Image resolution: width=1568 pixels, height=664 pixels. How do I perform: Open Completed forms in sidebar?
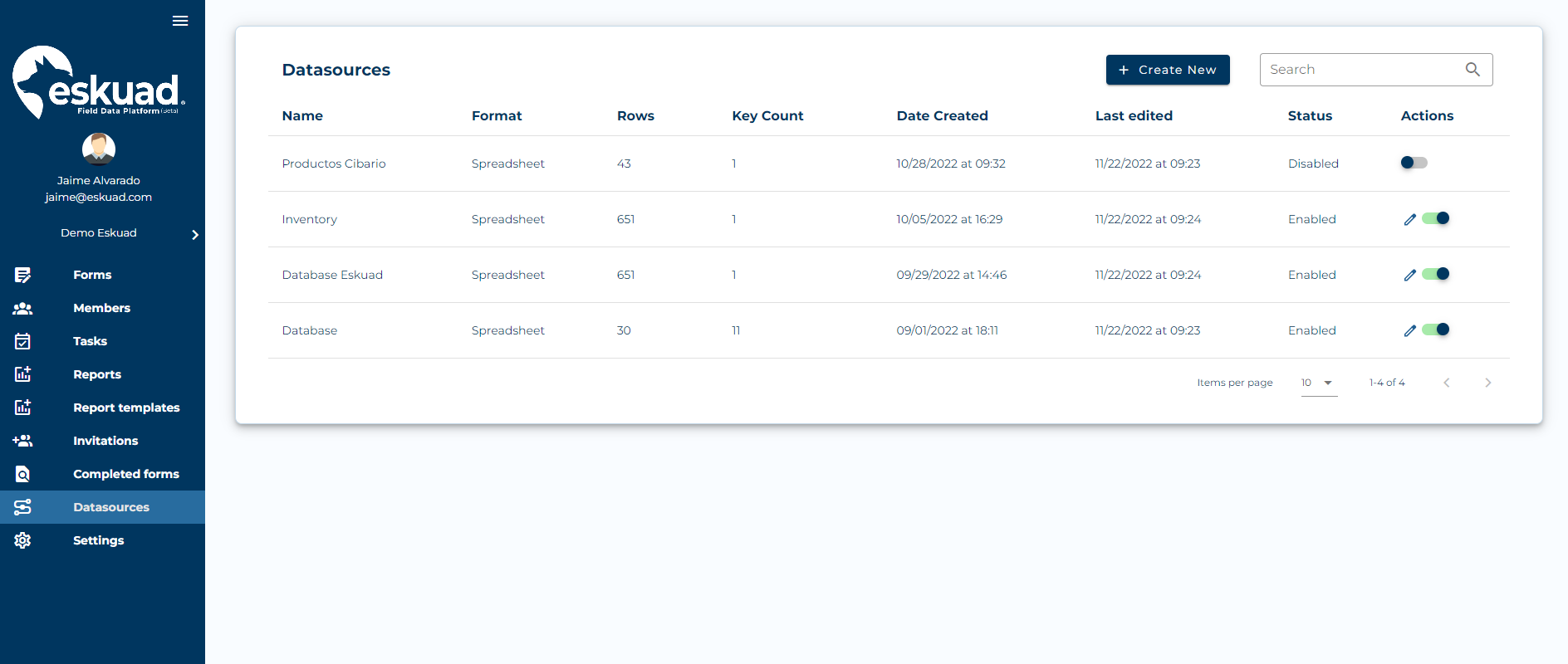pos(126,474)
